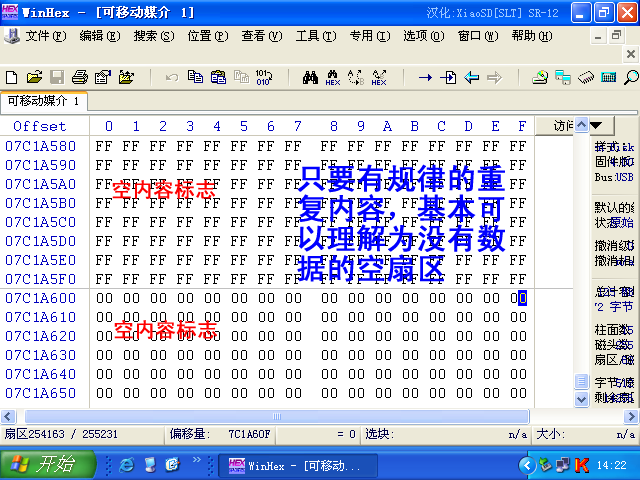Screen dimensions: 640x480
Task: Expand the taskbar quick launch chevron
Action: tap(197, 460)
